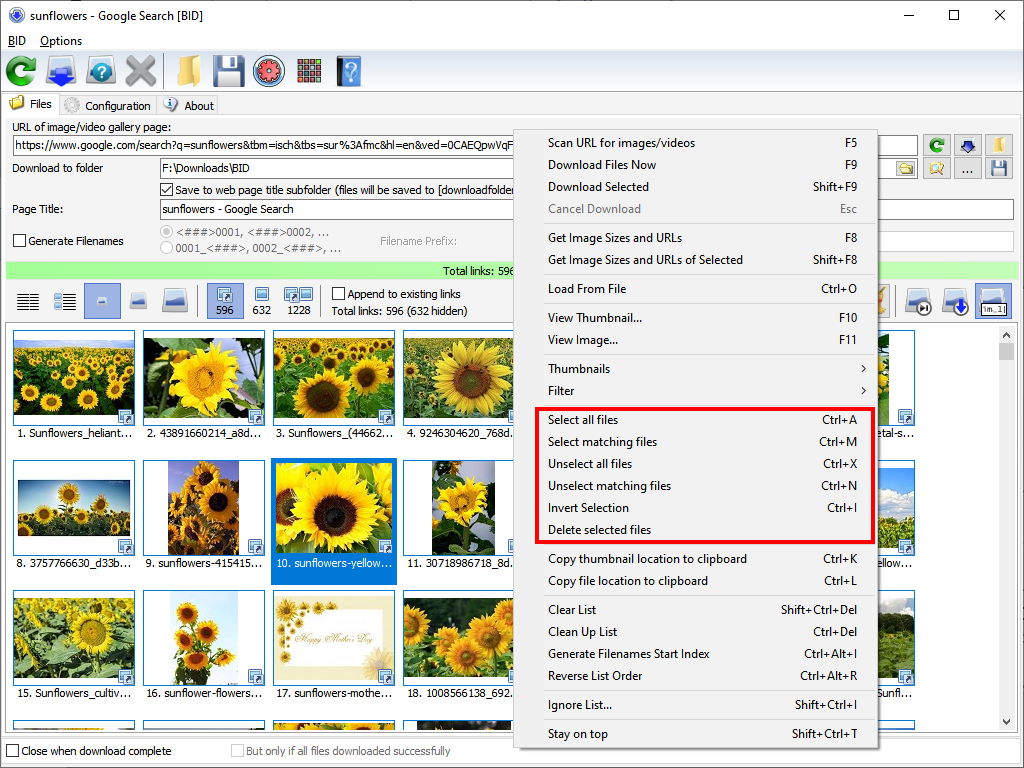The width and height of the screenshot is (1024, 768).
Task: Switch to plain list view icon
Action: coord(27,301)
